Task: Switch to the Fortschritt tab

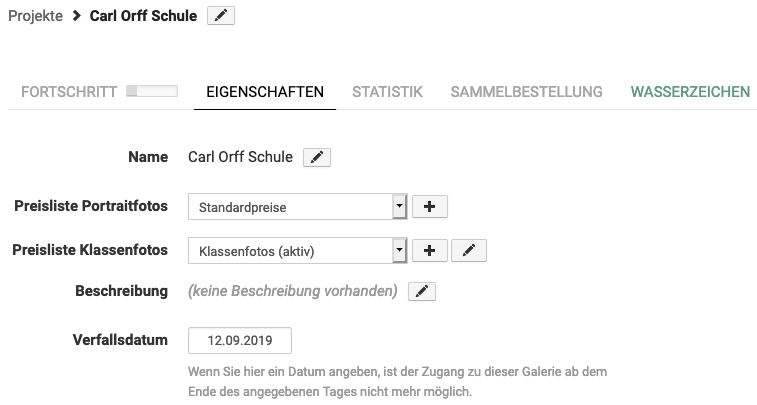Action: tap(69, 92)
